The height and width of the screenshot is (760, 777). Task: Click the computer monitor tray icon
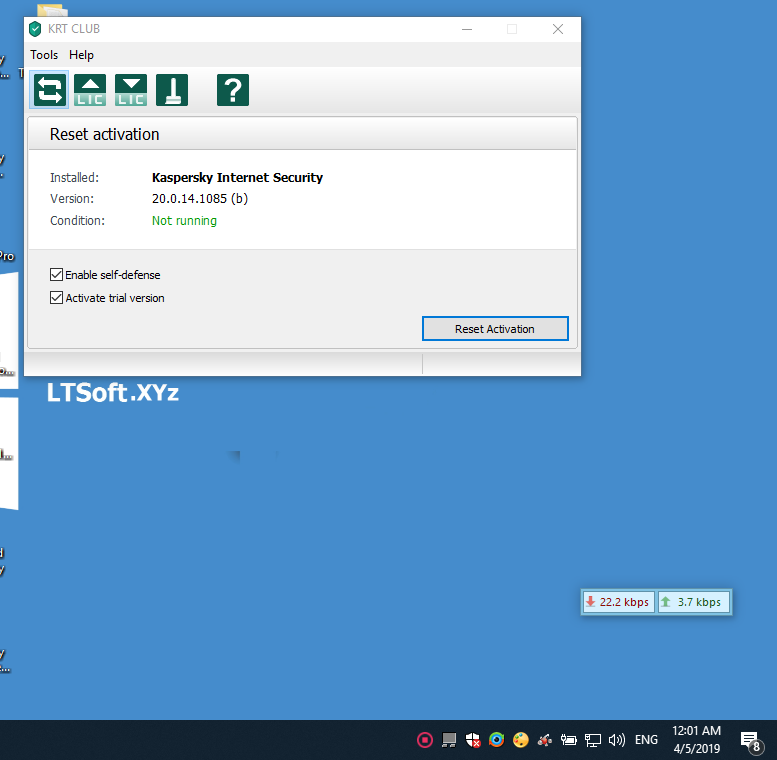pos(449,740)
